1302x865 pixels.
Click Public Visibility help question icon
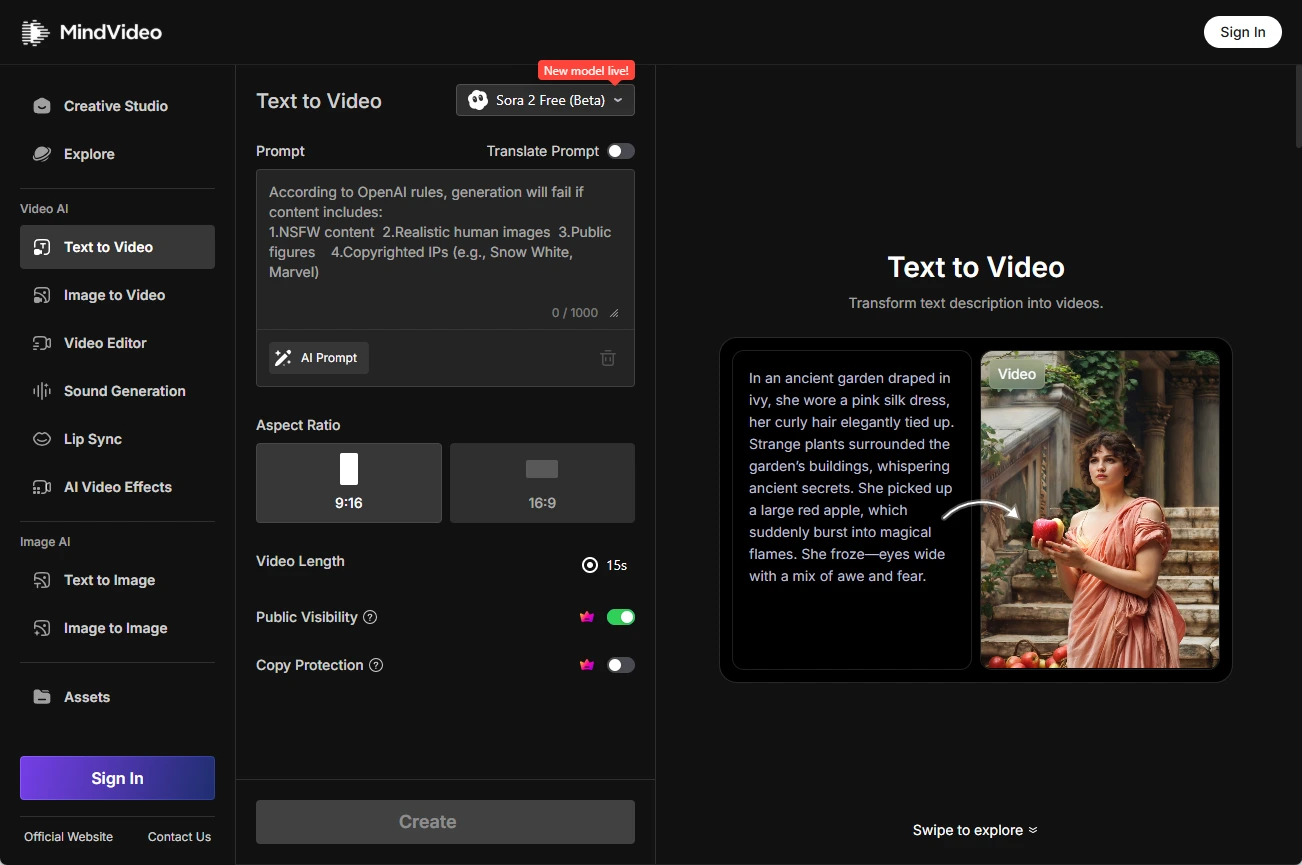pyautogui.click(x=370, y=617)
